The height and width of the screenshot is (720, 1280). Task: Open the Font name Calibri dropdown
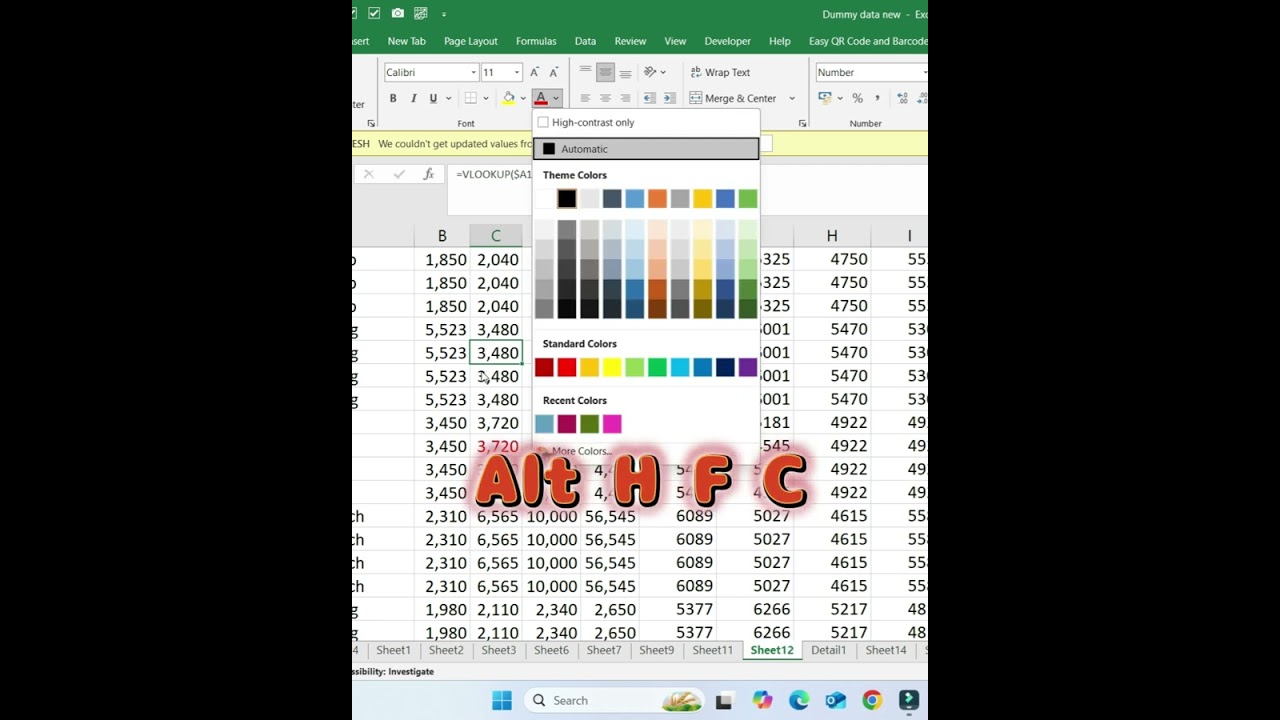[x=473, y=72]
